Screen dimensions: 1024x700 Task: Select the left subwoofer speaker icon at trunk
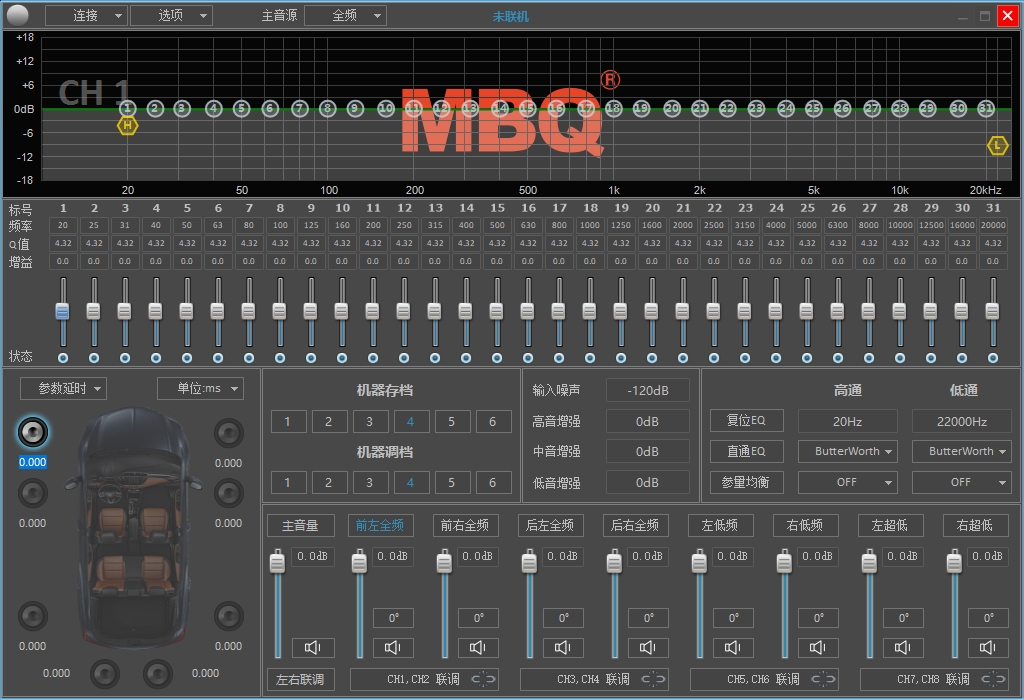104,674
